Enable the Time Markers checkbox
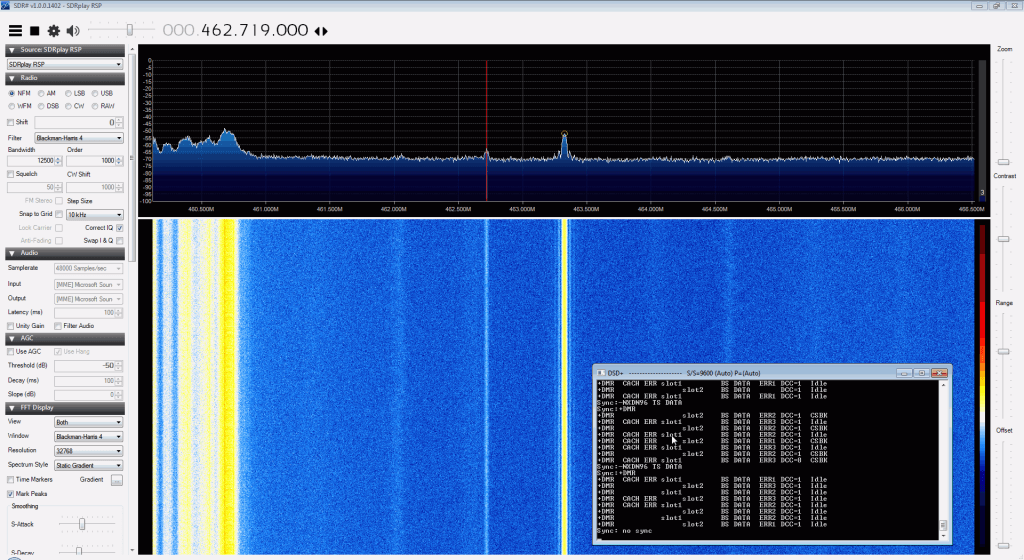This screenshot has width=1024, height=560. tap(10, 480)
